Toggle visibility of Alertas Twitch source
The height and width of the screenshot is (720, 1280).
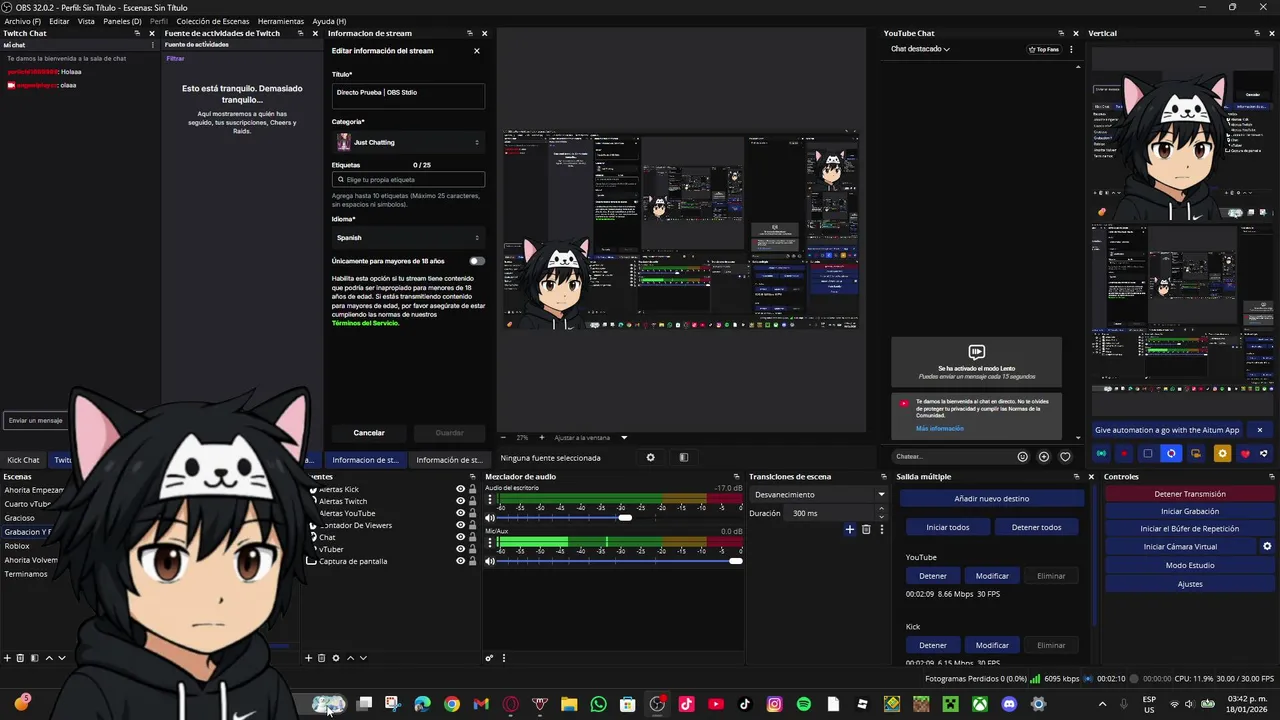click(x=460, y=501)
